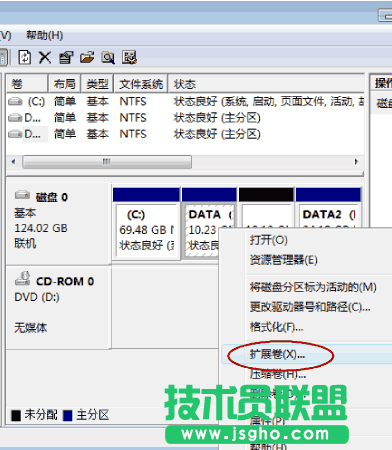Click the magnifier search toolbar icon
The width and height of the screenshot is (392, 450).
click(108, 57)
